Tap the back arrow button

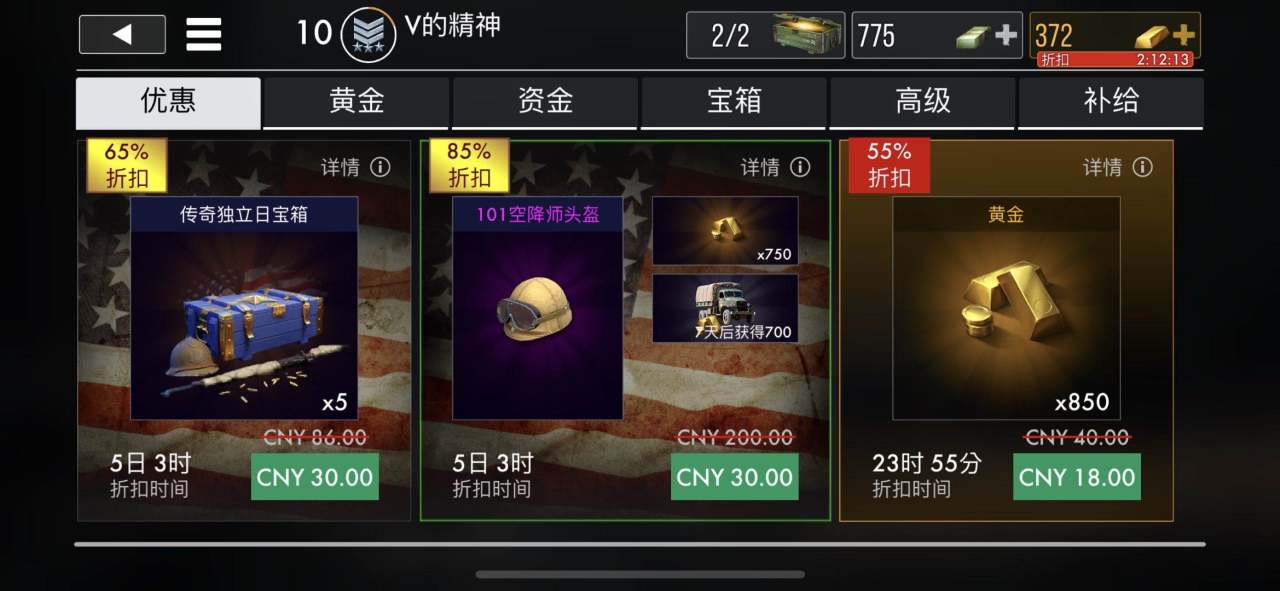coord(122,35)
